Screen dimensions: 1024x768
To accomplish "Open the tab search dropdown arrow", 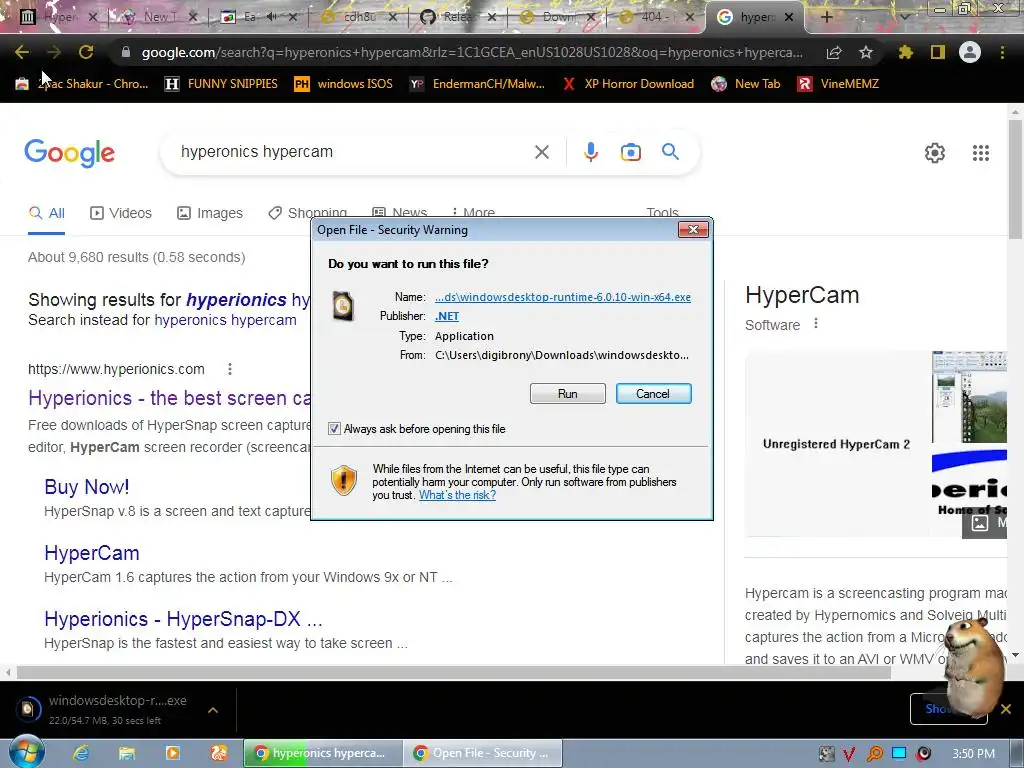I will pos(904,18).
